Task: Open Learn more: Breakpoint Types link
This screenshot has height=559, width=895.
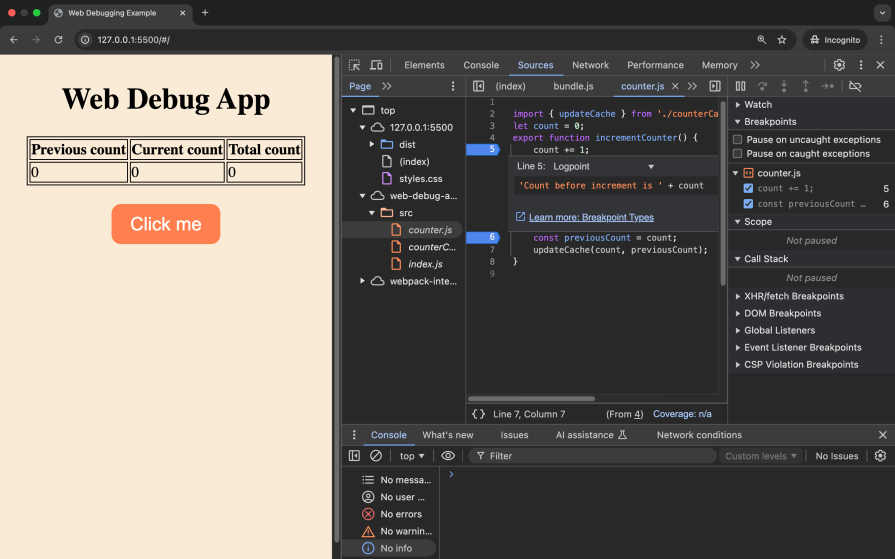Action: (x=590, y=217)
